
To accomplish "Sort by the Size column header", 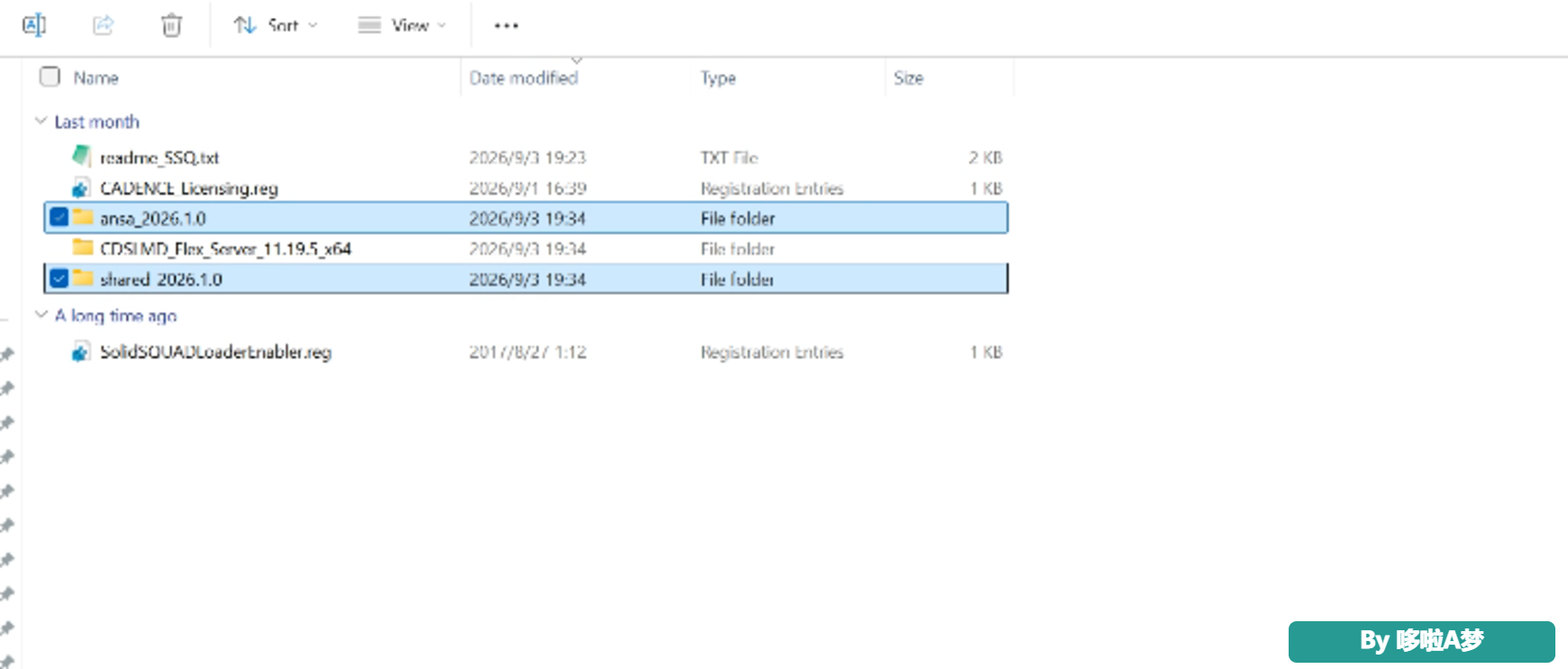I will pyautogui.click(x=908, y=78).
